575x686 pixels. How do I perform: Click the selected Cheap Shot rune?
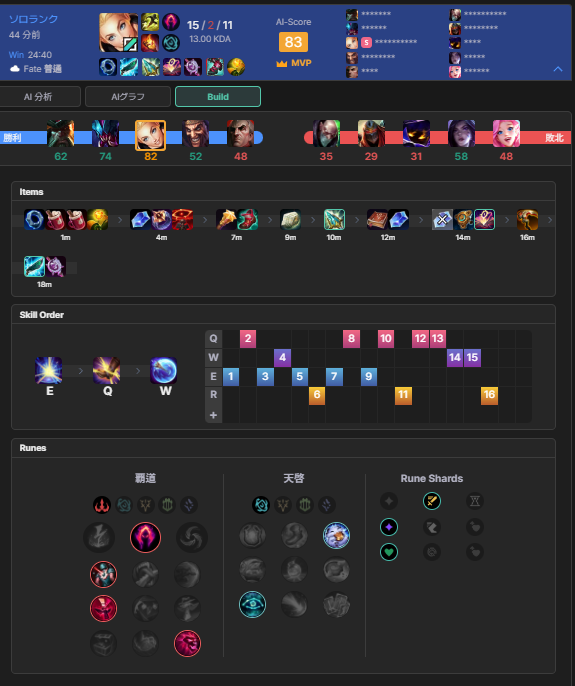(103, 574)
